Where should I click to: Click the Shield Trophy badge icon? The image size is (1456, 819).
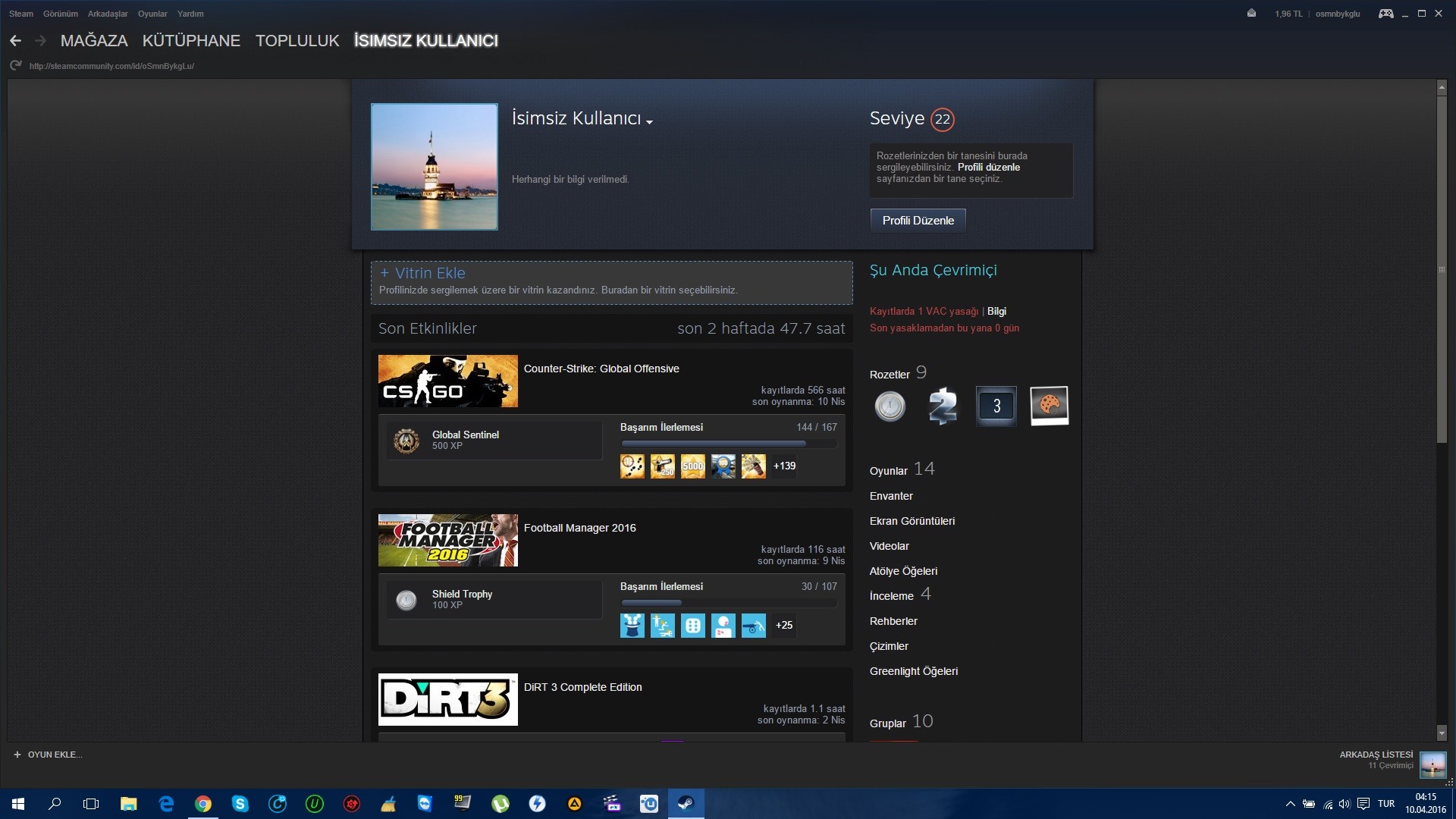click(x=406, y=600)
